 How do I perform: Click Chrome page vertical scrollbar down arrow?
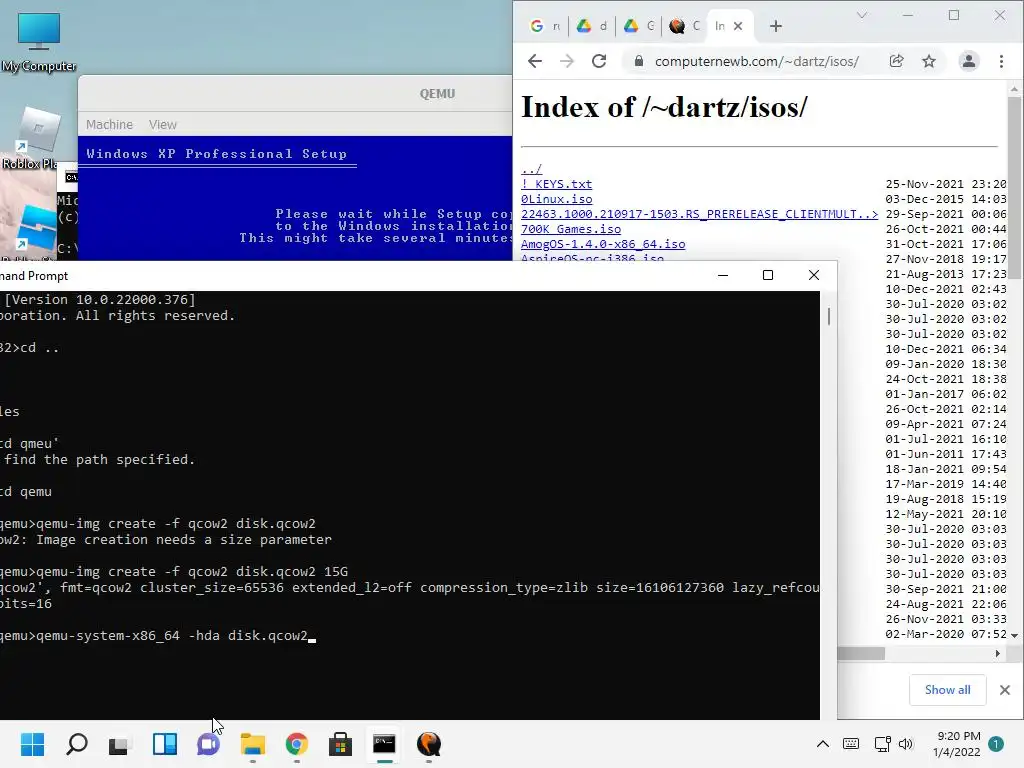click(1014, 635)
